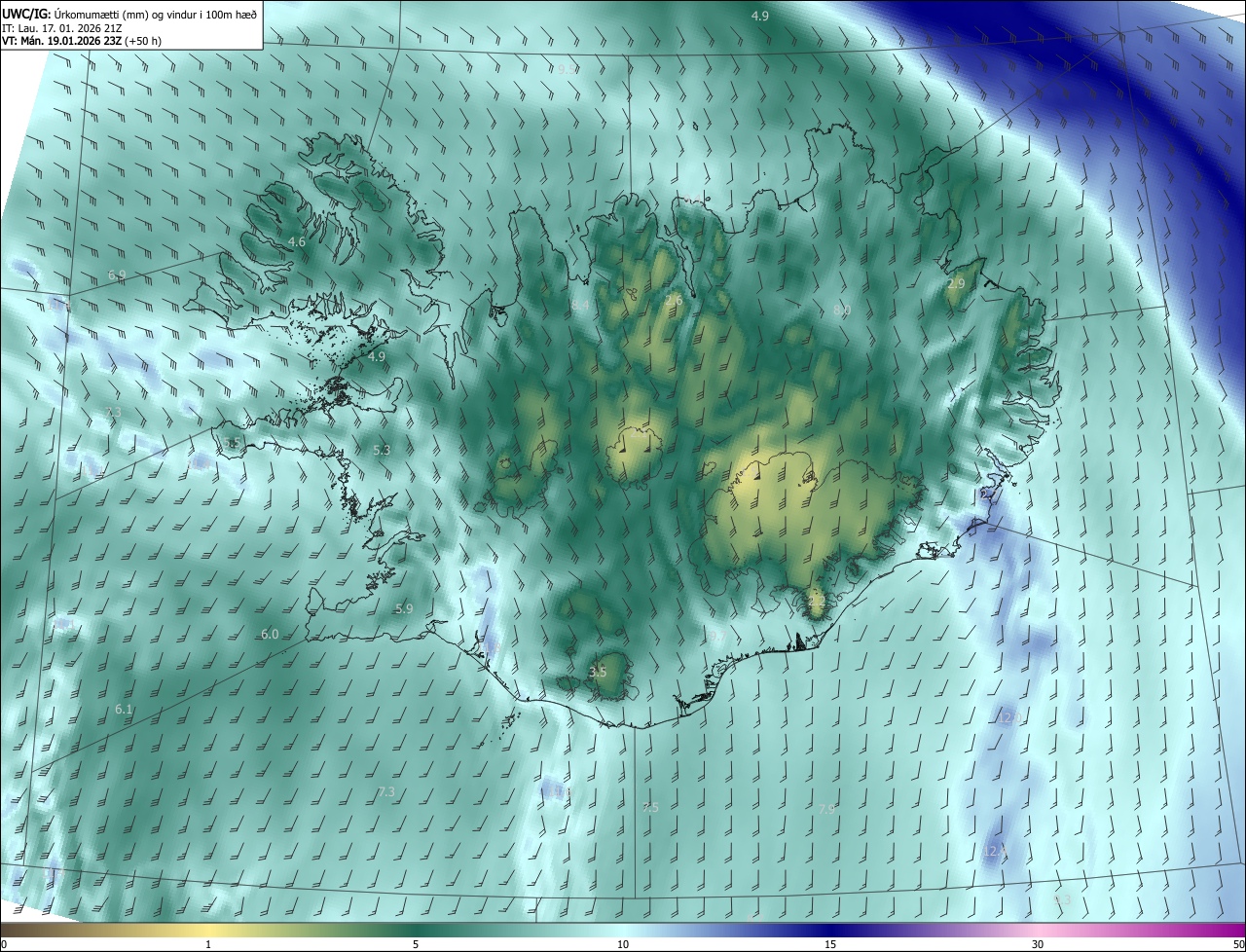The width and height of the screenshot is (1246, 952).
Task: Click the 50 tick label on the scale
Action: click(x=1238, y=944)
